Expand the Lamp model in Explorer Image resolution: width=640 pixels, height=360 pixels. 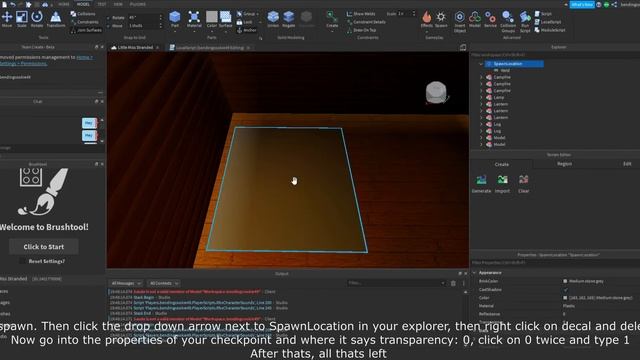[481, 98]
